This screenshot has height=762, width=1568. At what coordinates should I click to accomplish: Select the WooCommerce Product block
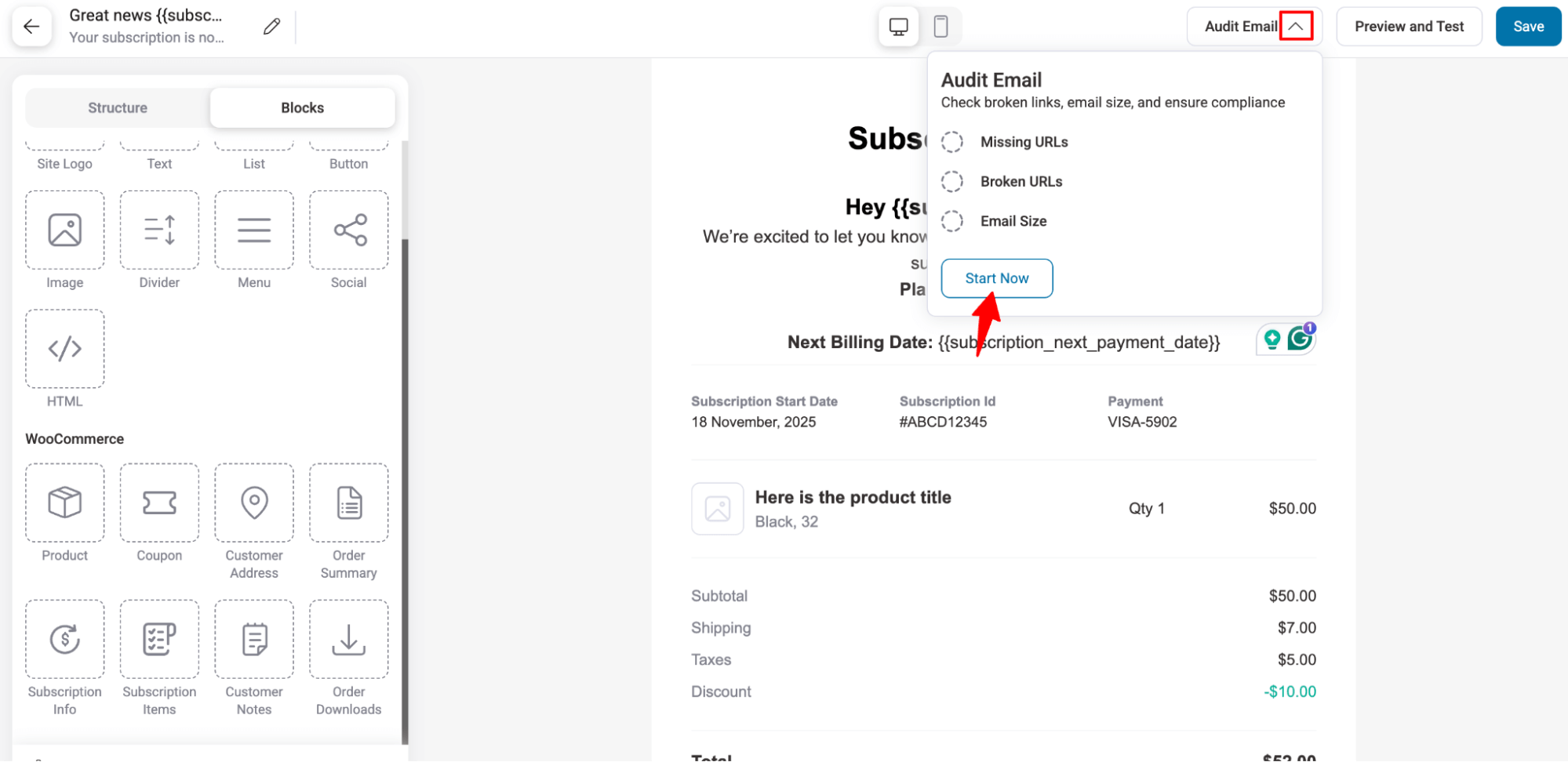(65, 503)
